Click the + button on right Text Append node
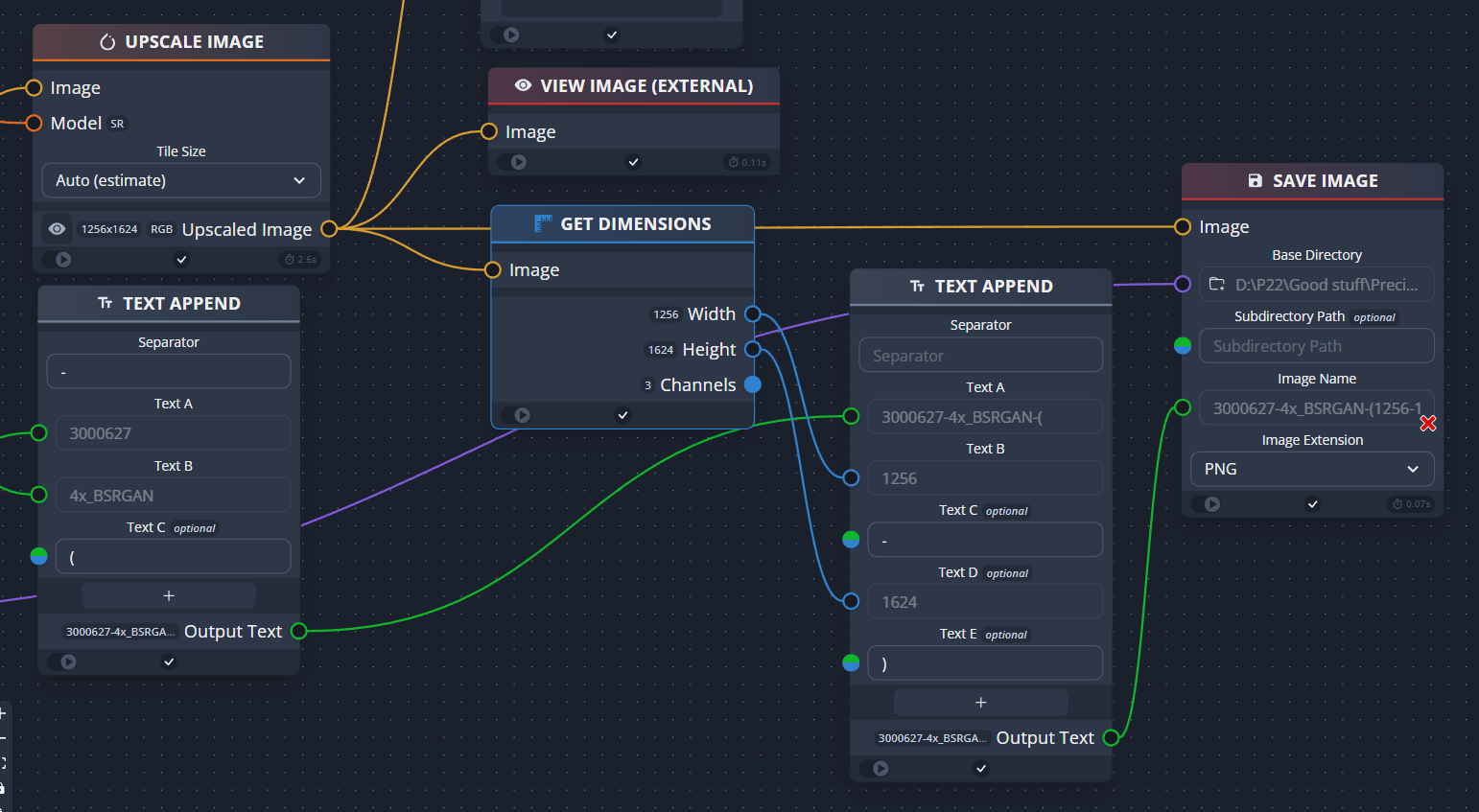This screenshot has height=812, width=1479. click(x=980, y=702)
